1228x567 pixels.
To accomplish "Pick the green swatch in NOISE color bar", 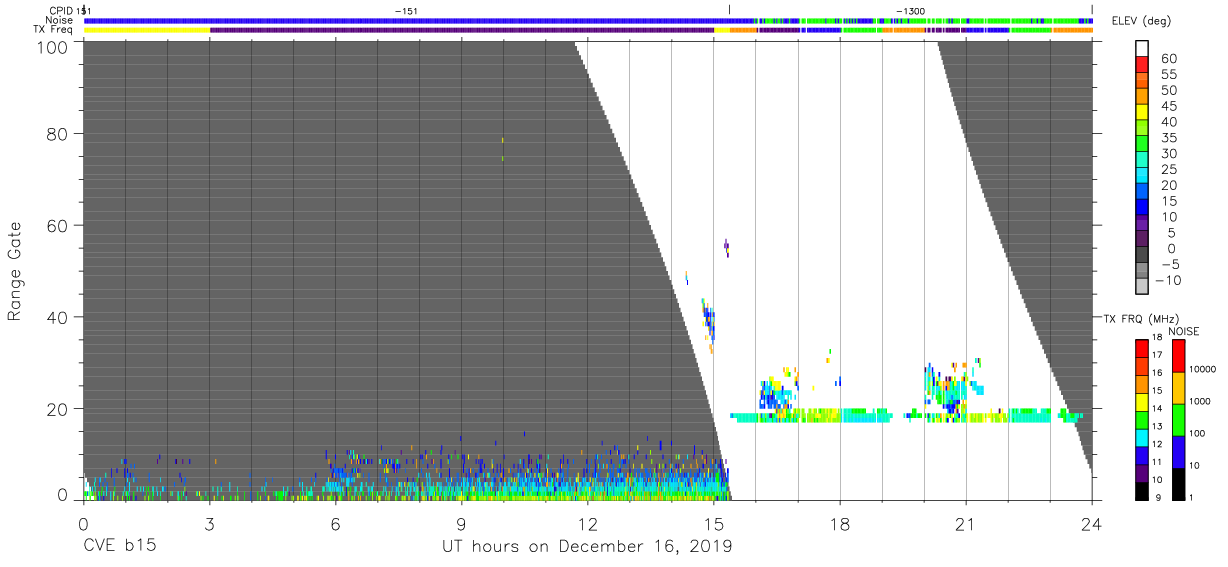I will click(x=1178, y=419).
